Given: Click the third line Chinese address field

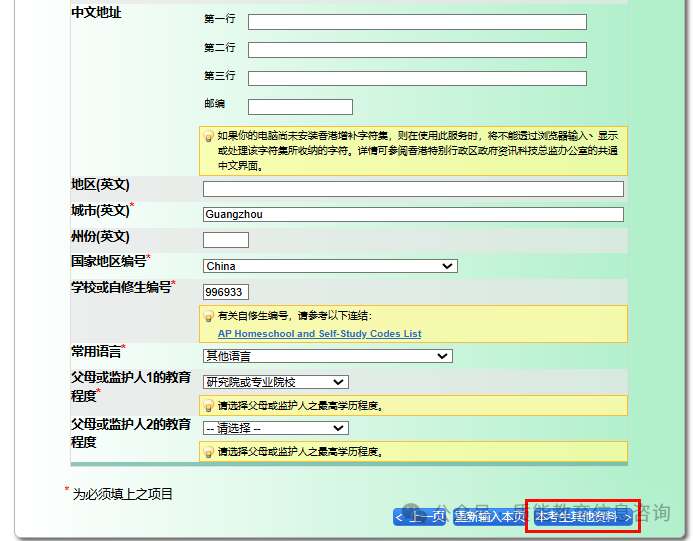Looking at the screenshot, I should point(417,78).
